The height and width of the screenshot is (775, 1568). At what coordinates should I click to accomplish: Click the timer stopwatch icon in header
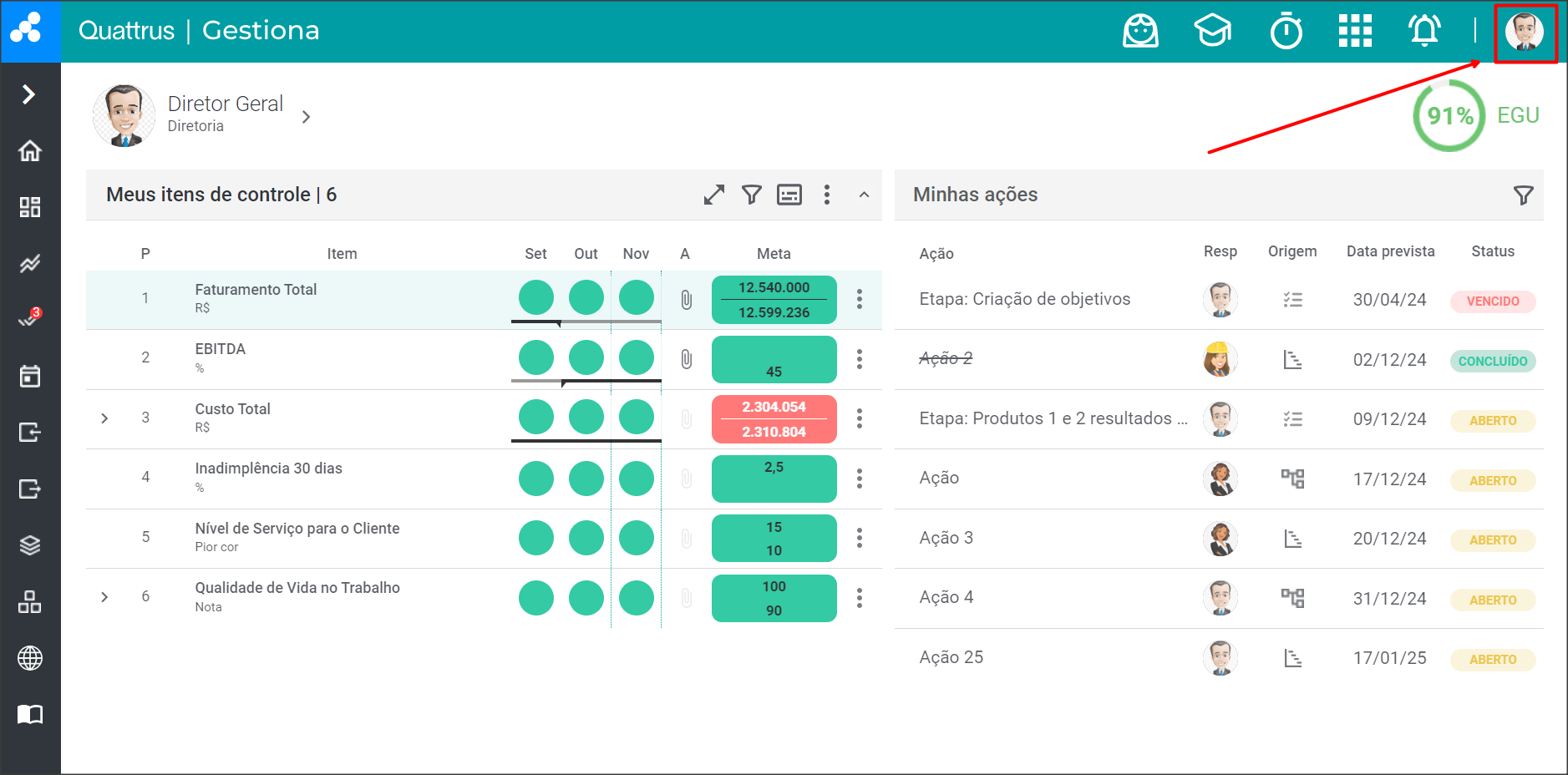[1286, 32]
